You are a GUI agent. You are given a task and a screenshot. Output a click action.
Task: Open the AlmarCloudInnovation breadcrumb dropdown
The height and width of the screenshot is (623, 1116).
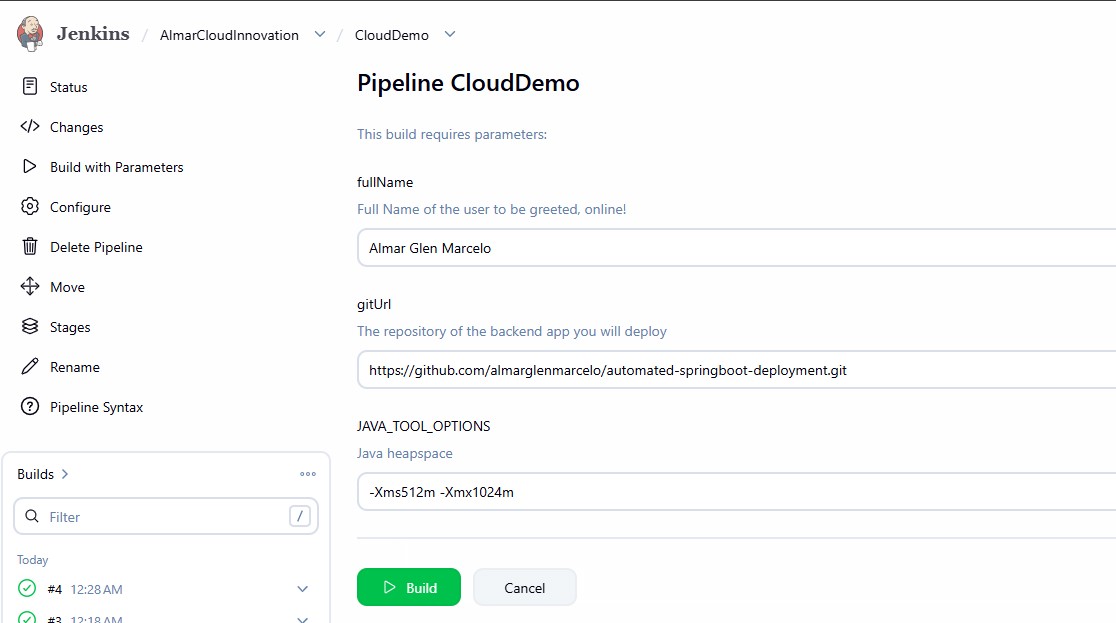click(320, 33)
